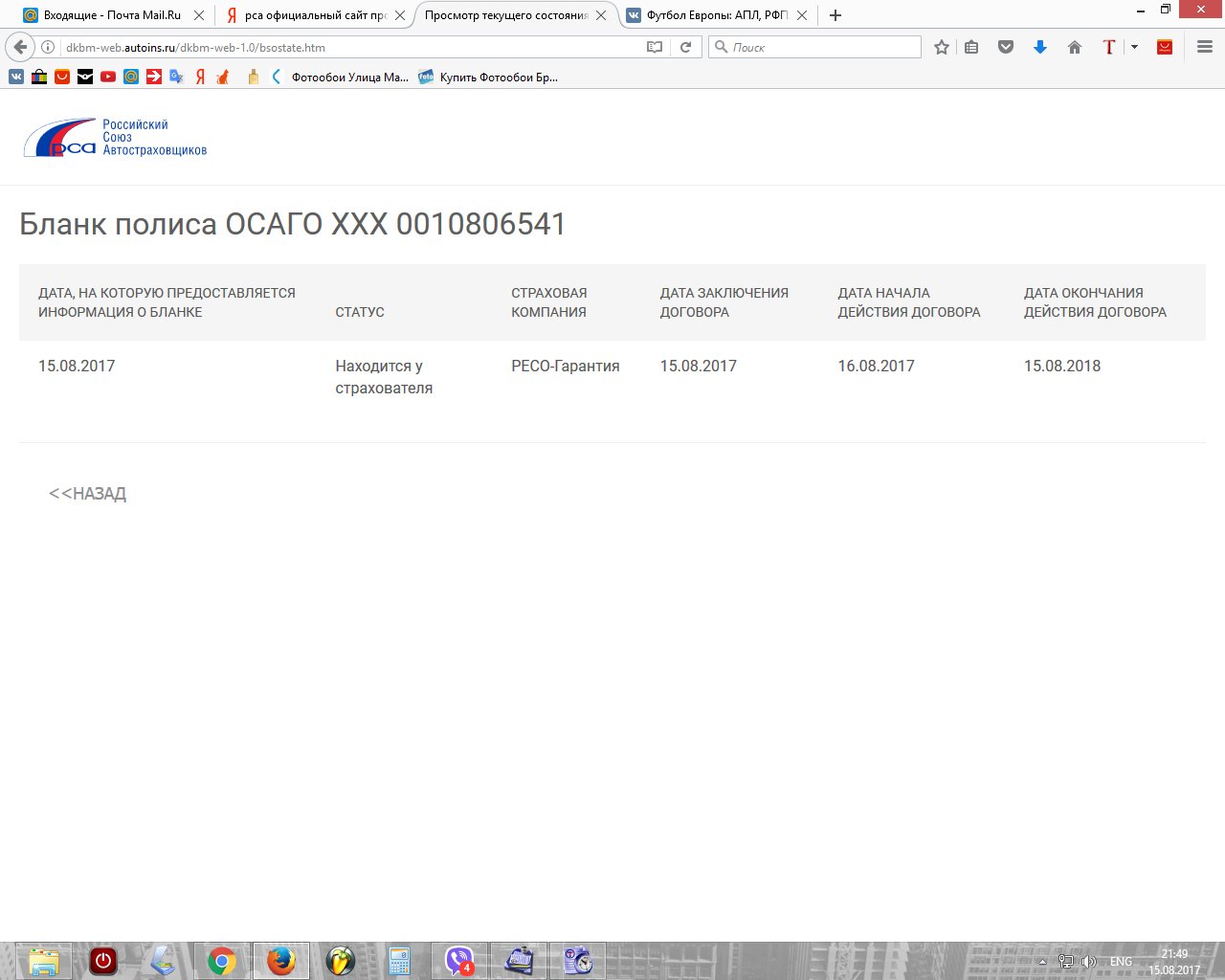Bookmark this page with the star icon
This screenshot has height=980, width=1225.
(942, 47)
